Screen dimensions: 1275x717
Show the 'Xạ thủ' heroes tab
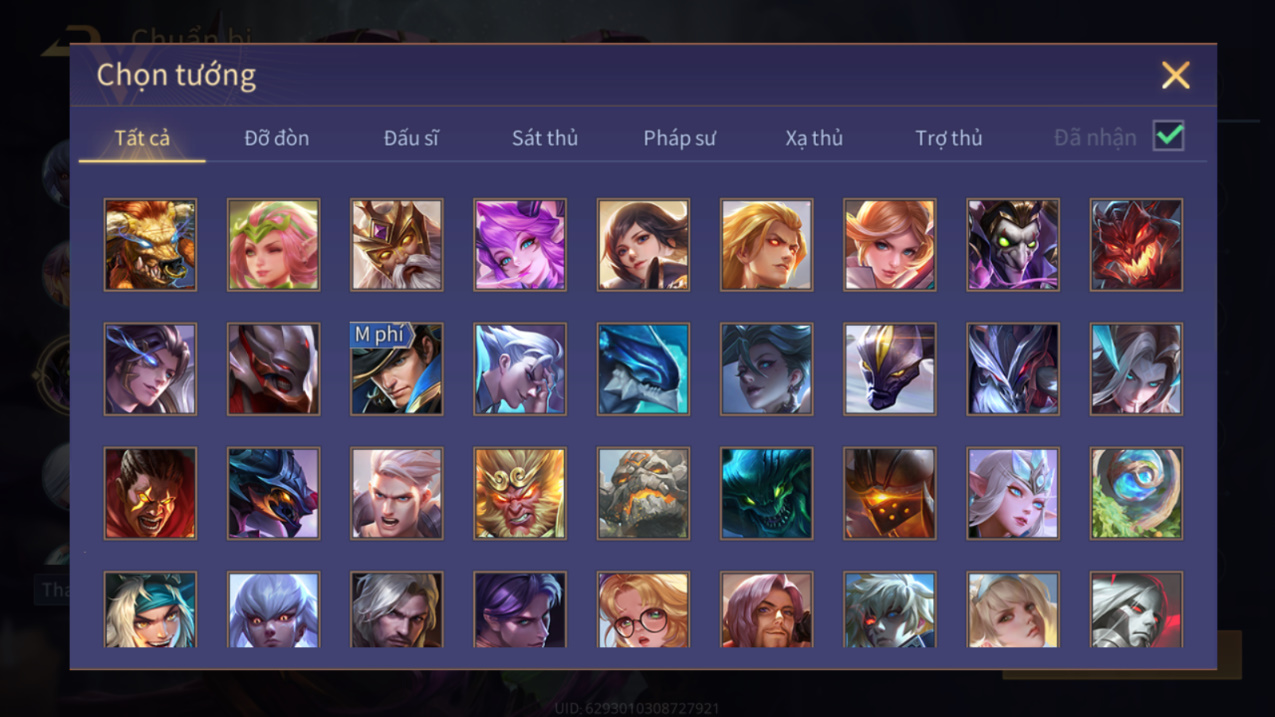814,138
